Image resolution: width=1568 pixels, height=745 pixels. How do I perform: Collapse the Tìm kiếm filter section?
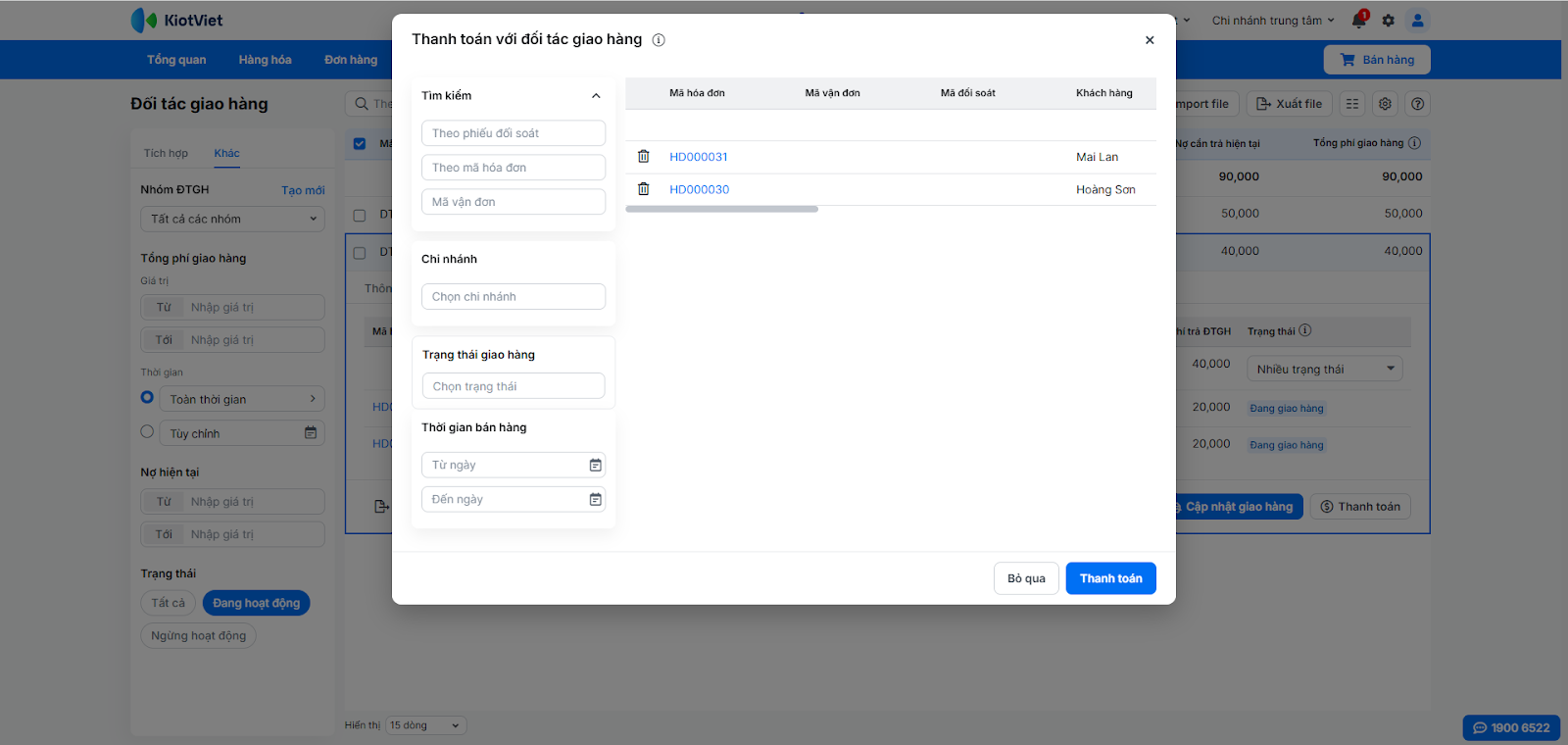coord(596,96)
